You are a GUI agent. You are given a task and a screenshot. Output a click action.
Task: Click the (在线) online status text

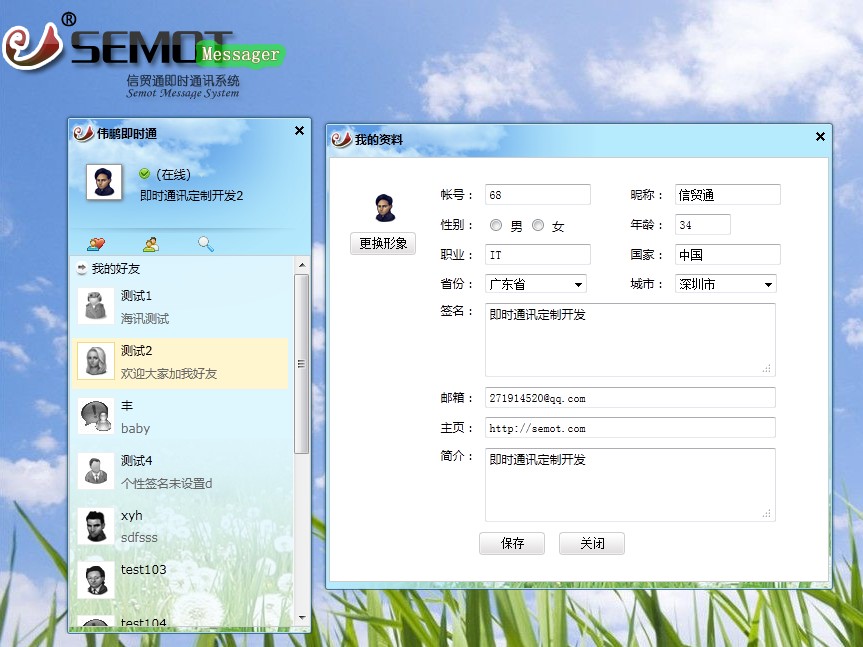point(173,174)
